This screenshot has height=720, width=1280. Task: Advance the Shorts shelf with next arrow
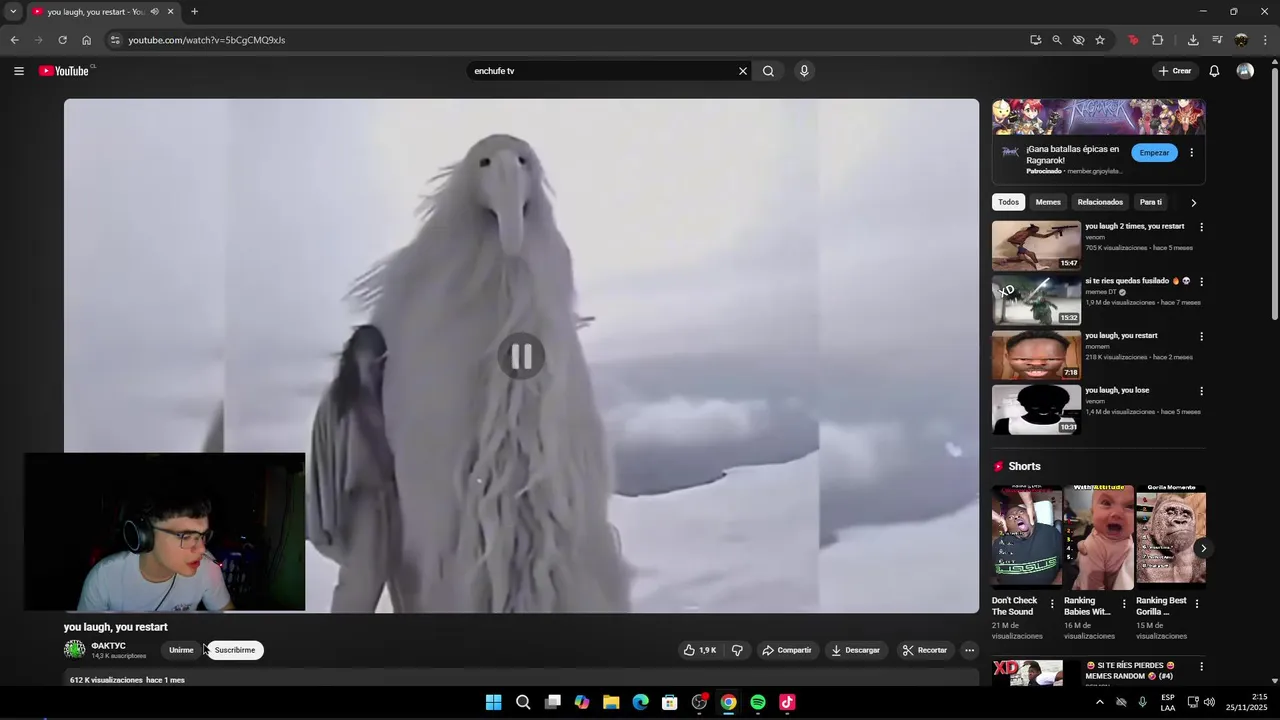1203,548
